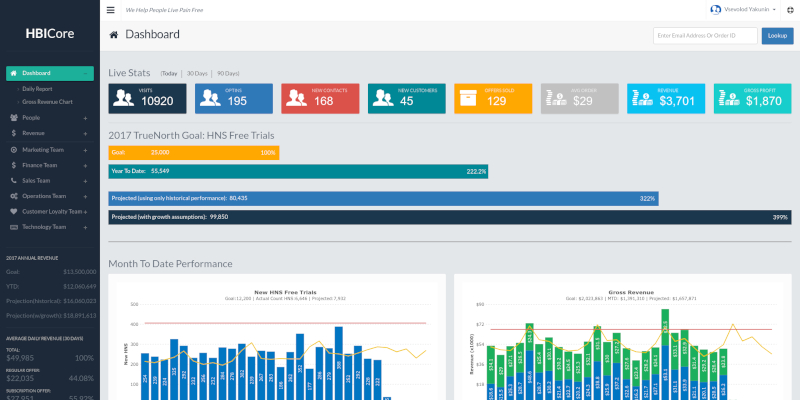Open the Vsevolod Yakunin user dropdown

tap(743, 9)
